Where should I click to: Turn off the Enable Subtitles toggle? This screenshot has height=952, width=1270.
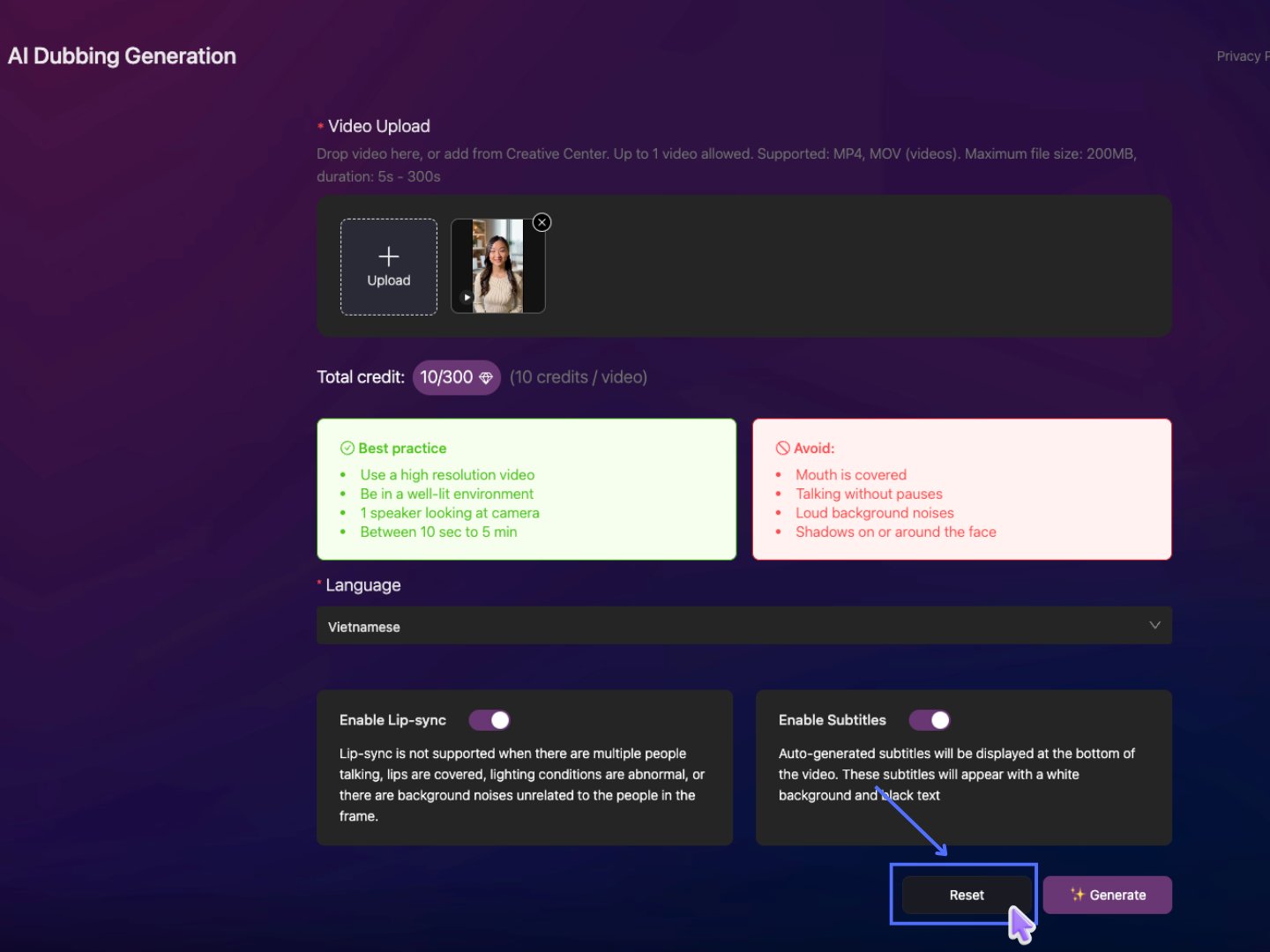pos(930,720)
